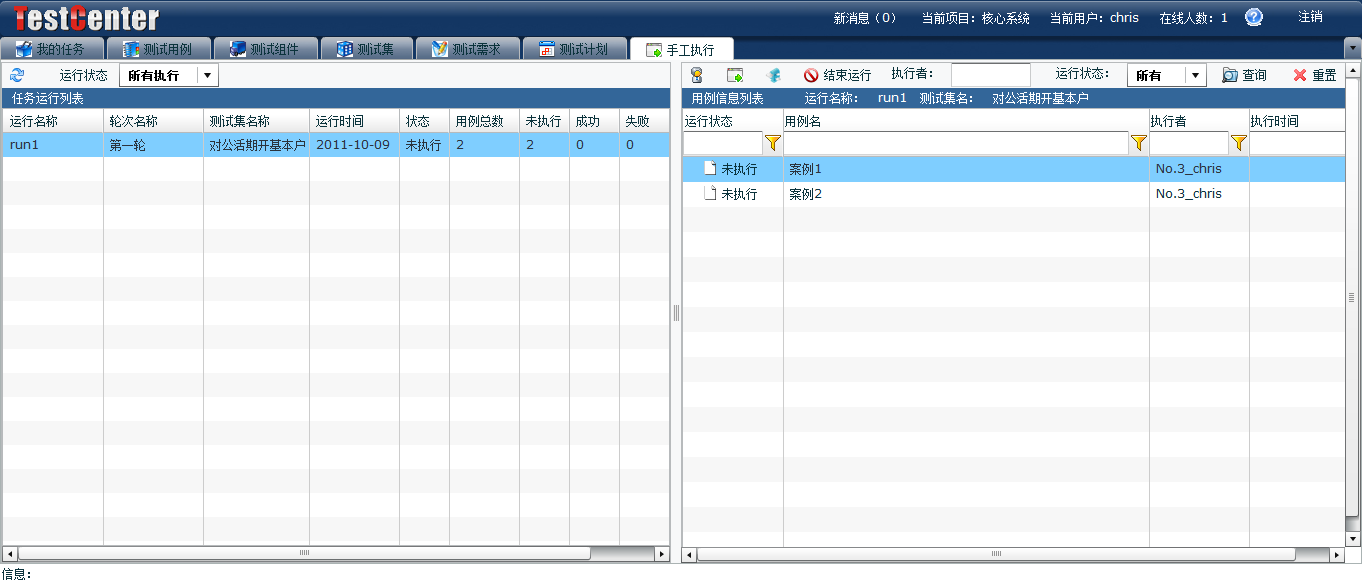Open the 所有执行 dropdown

pos(207,74)
